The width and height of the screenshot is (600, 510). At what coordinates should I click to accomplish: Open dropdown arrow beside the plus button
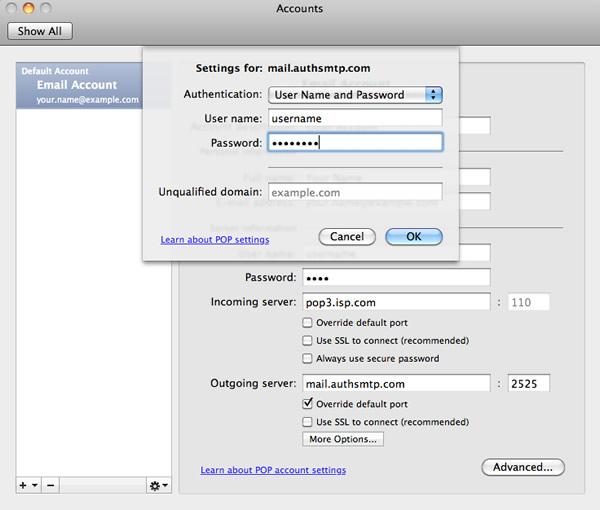[35, 485]
